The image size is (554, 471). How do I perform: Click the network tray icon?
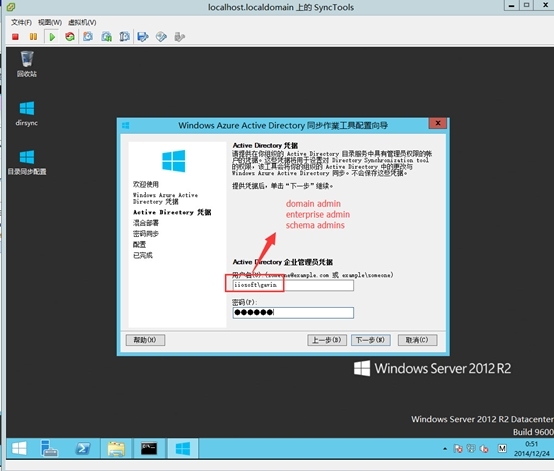471,448
